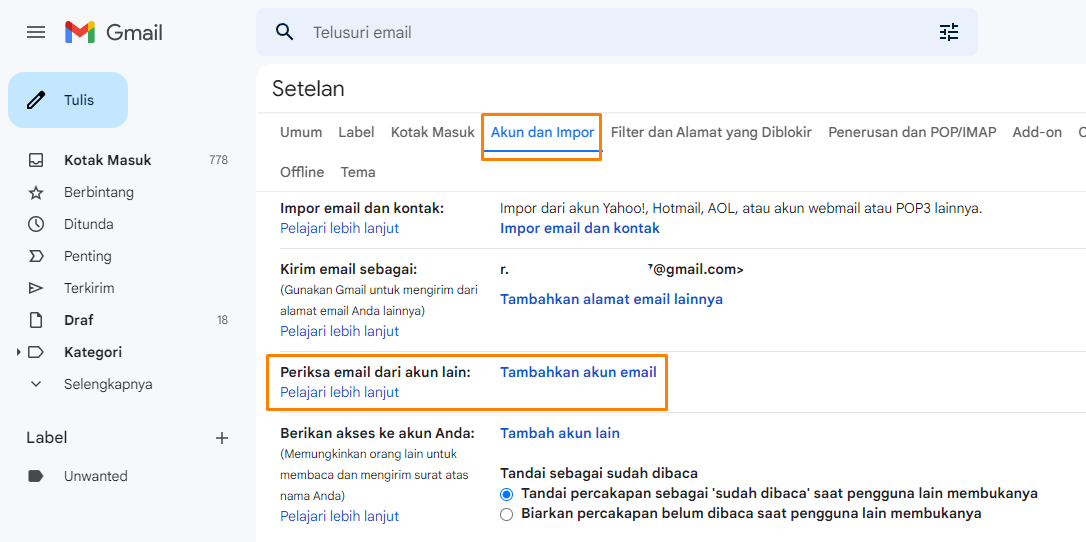Open the Umum settings tab

(301, 132)
